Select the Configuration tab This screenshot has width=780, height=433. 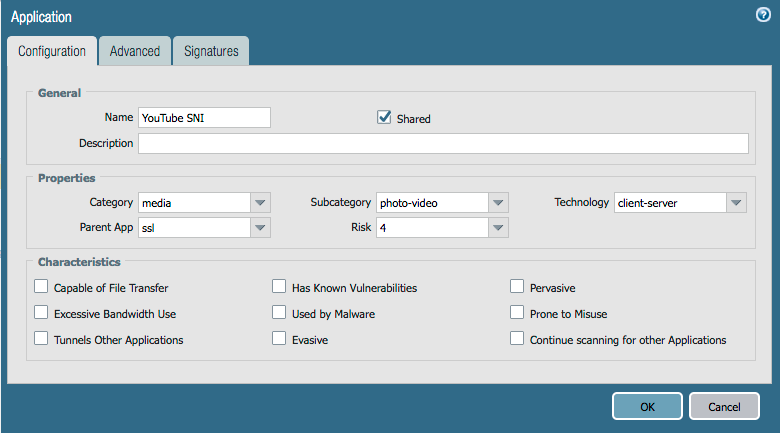tap(52, 51)
